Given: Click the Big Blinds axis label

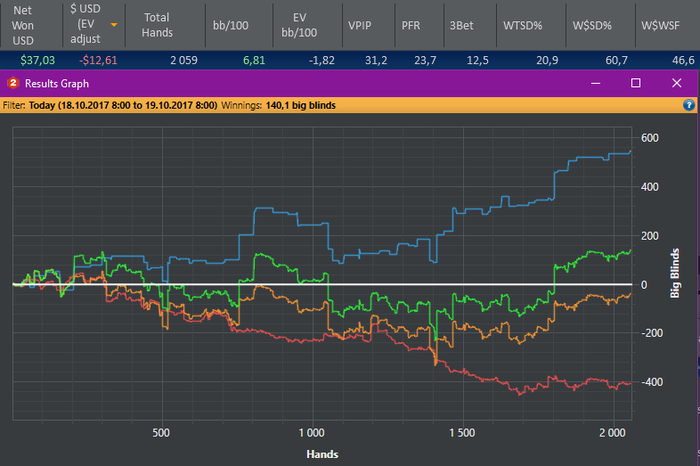Looking at the screenshot, I should (x=675, y=273).
